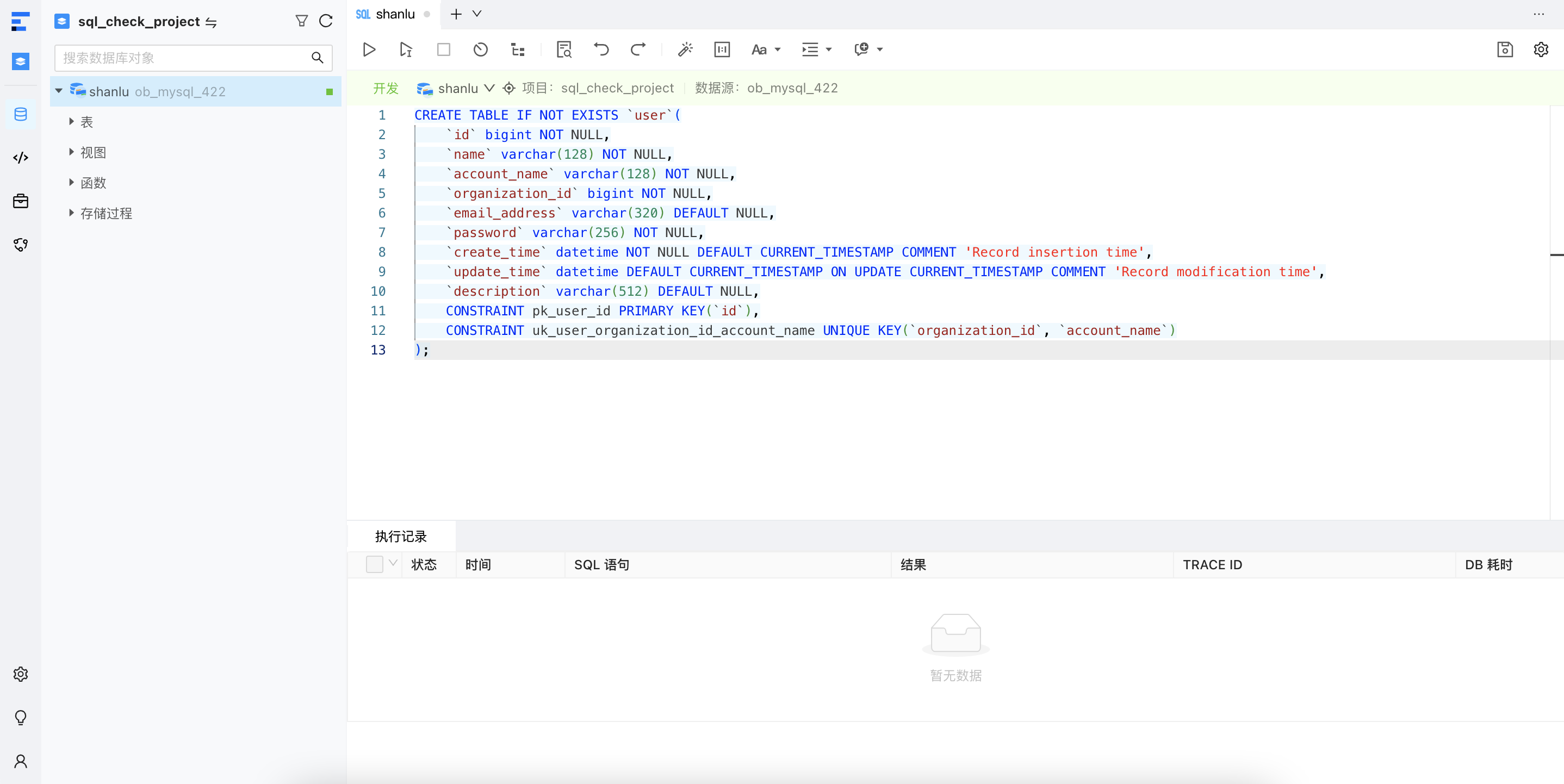This screenshot has width=1564, height=784.
Task: Run the SQL with the Run button
Action: point(369,49)
